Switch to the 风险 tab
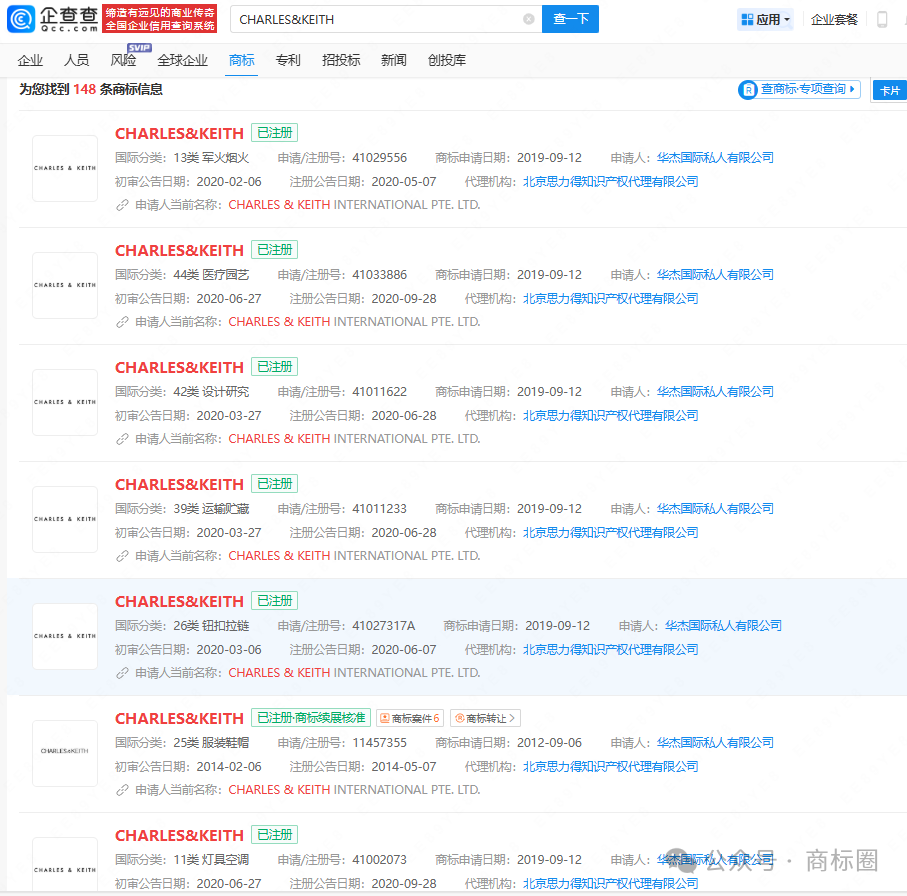907x896 pixels. (x=123, y=60)
